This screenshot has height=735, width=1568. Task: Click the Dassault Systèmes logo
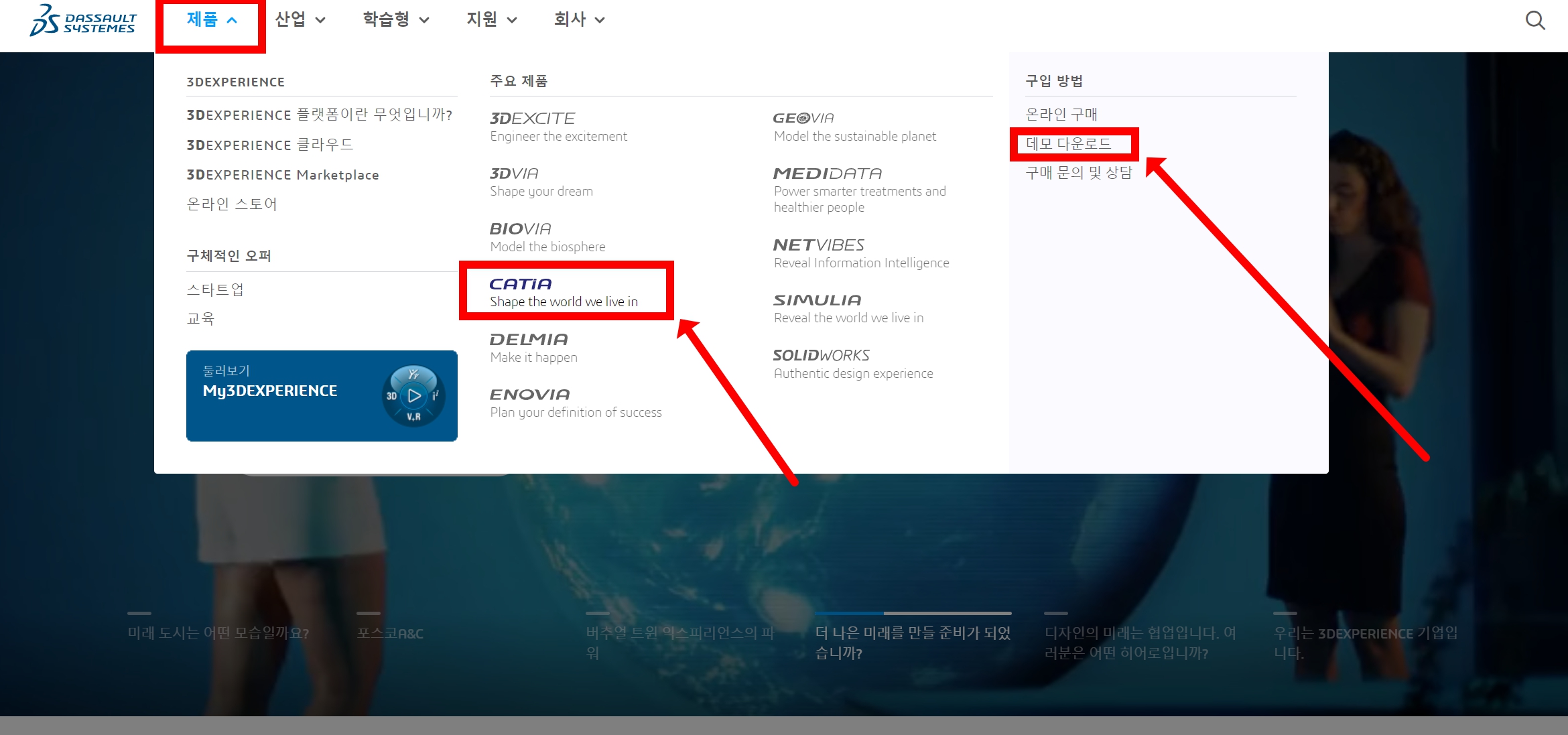pos(83,20)
